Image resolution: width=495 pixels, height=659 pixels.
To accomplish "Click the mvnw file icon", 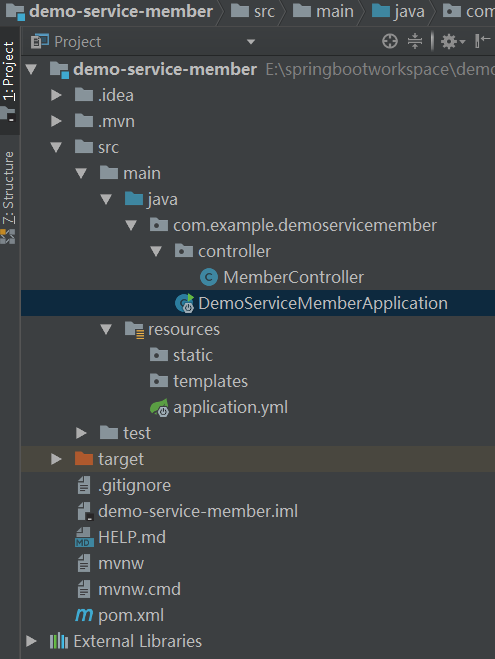I will click(x=84, y=564).
